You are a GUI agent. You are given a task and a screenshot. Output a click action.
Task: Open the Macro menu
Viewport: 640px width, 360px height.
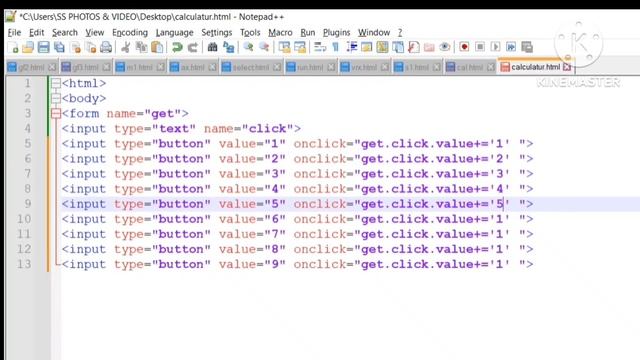(x=280, y=33)
